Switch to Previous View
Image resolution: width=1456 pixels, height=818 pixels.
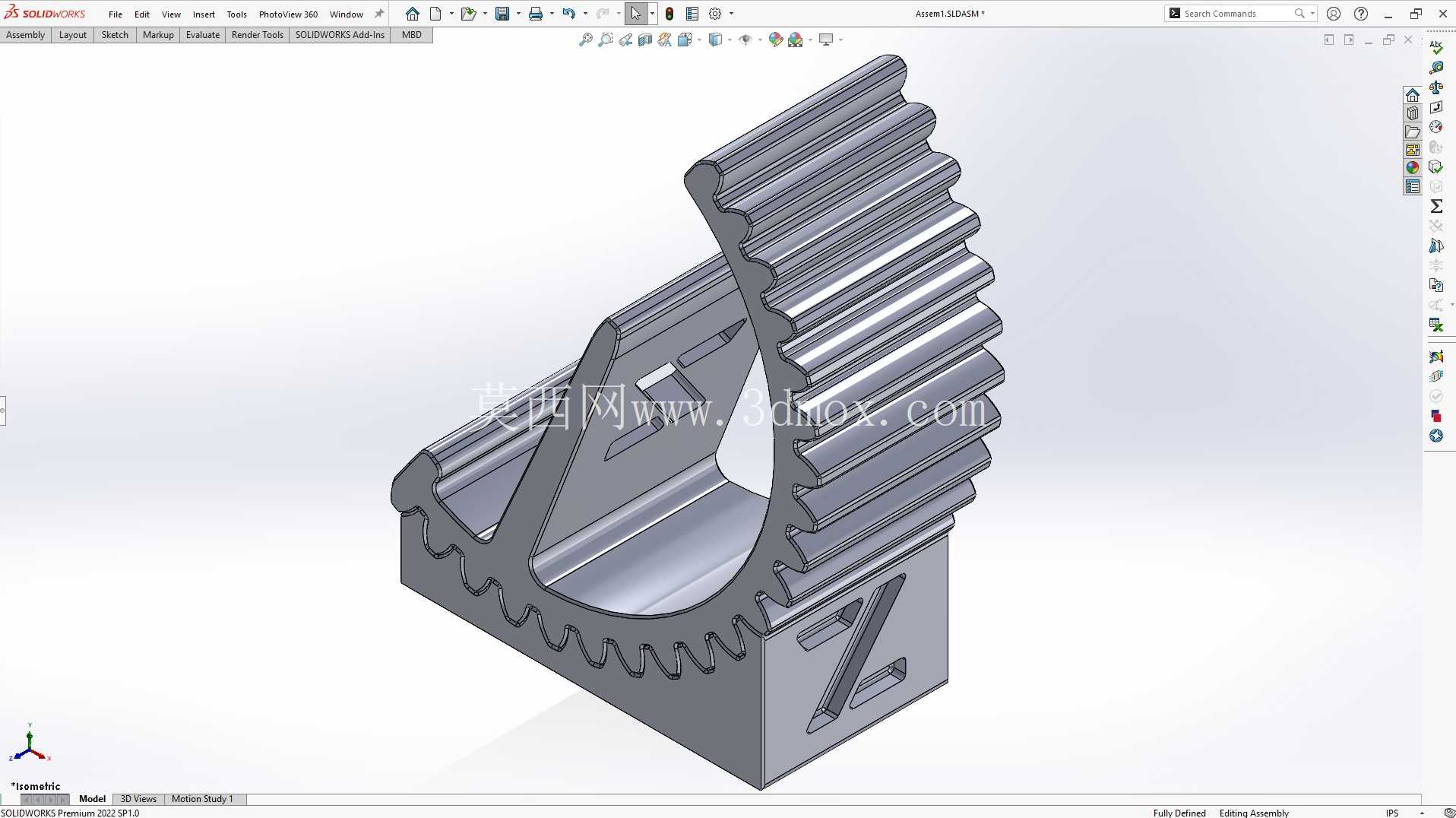pyautogui.click(x=625, y=40)
